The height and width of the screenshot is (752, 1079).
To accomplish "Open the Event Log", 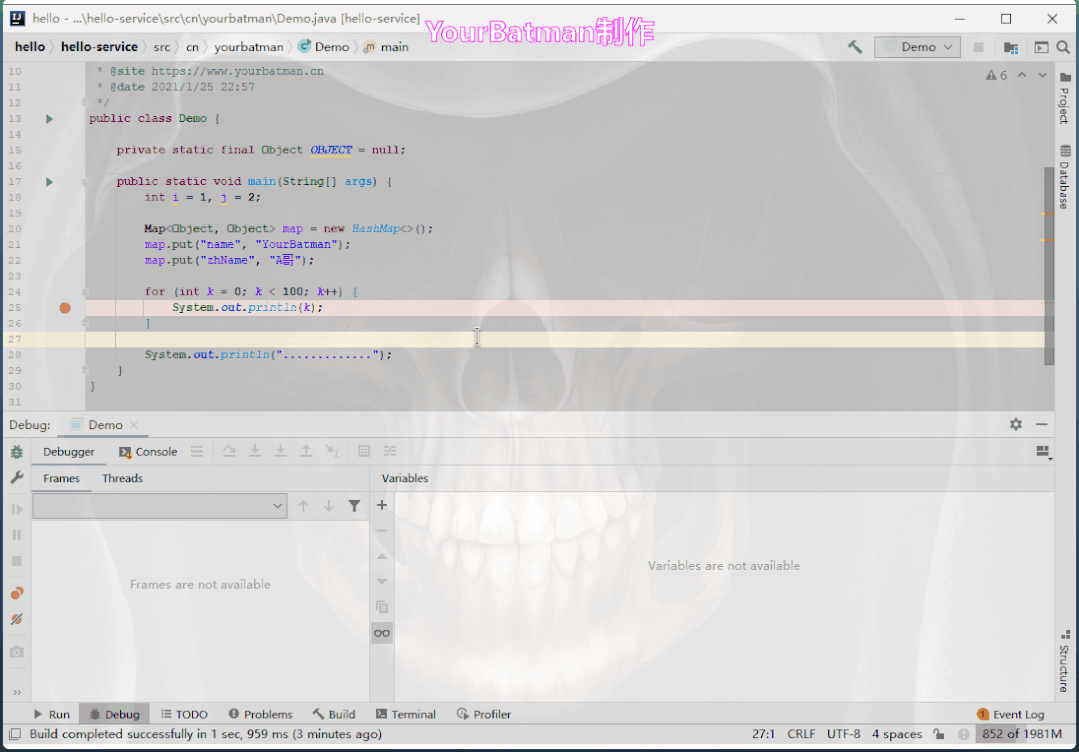I will (x=1011, y=714).
